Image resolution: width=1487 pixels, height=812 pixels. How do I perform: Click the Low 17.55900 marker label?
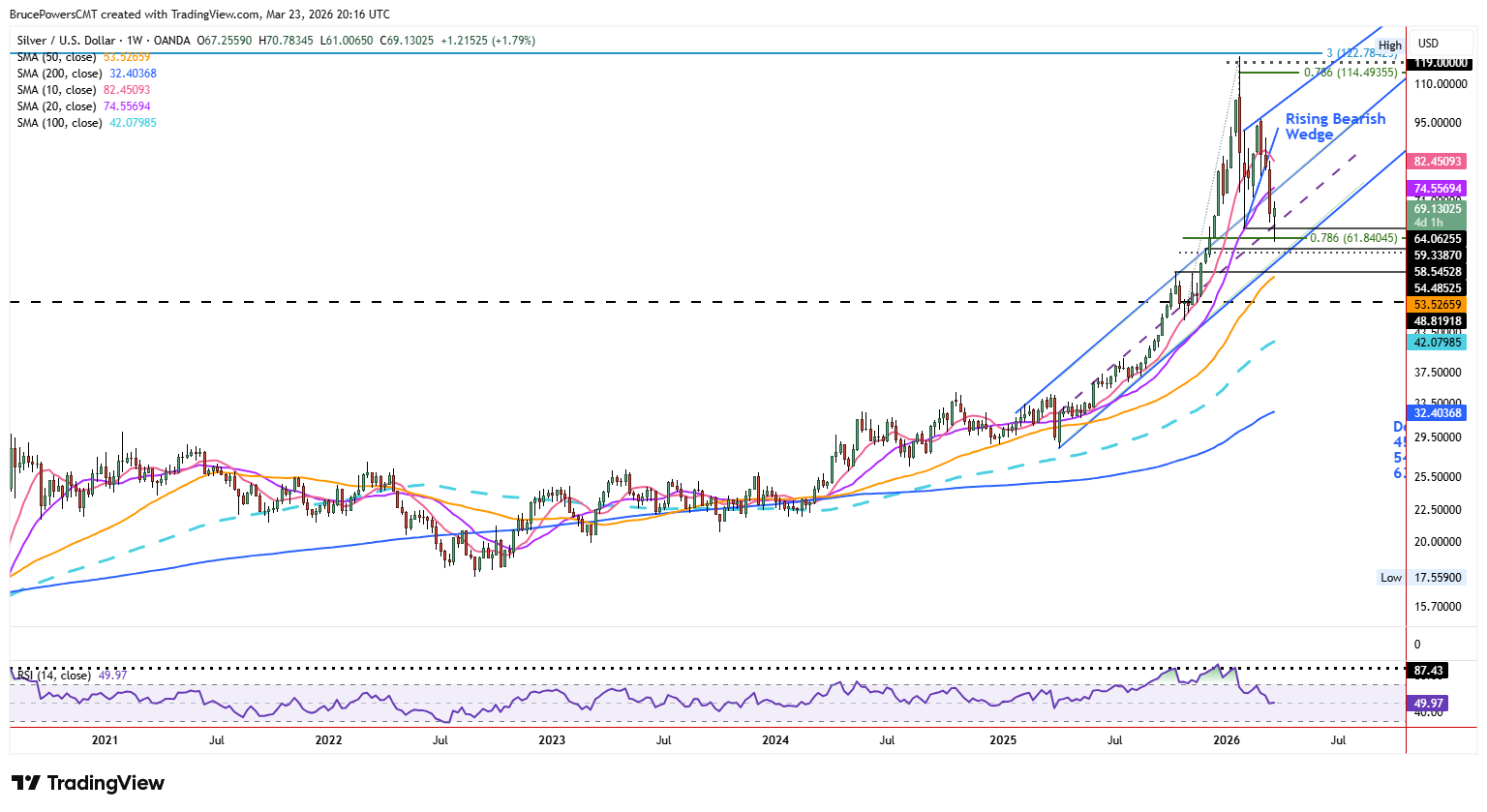1421,578
